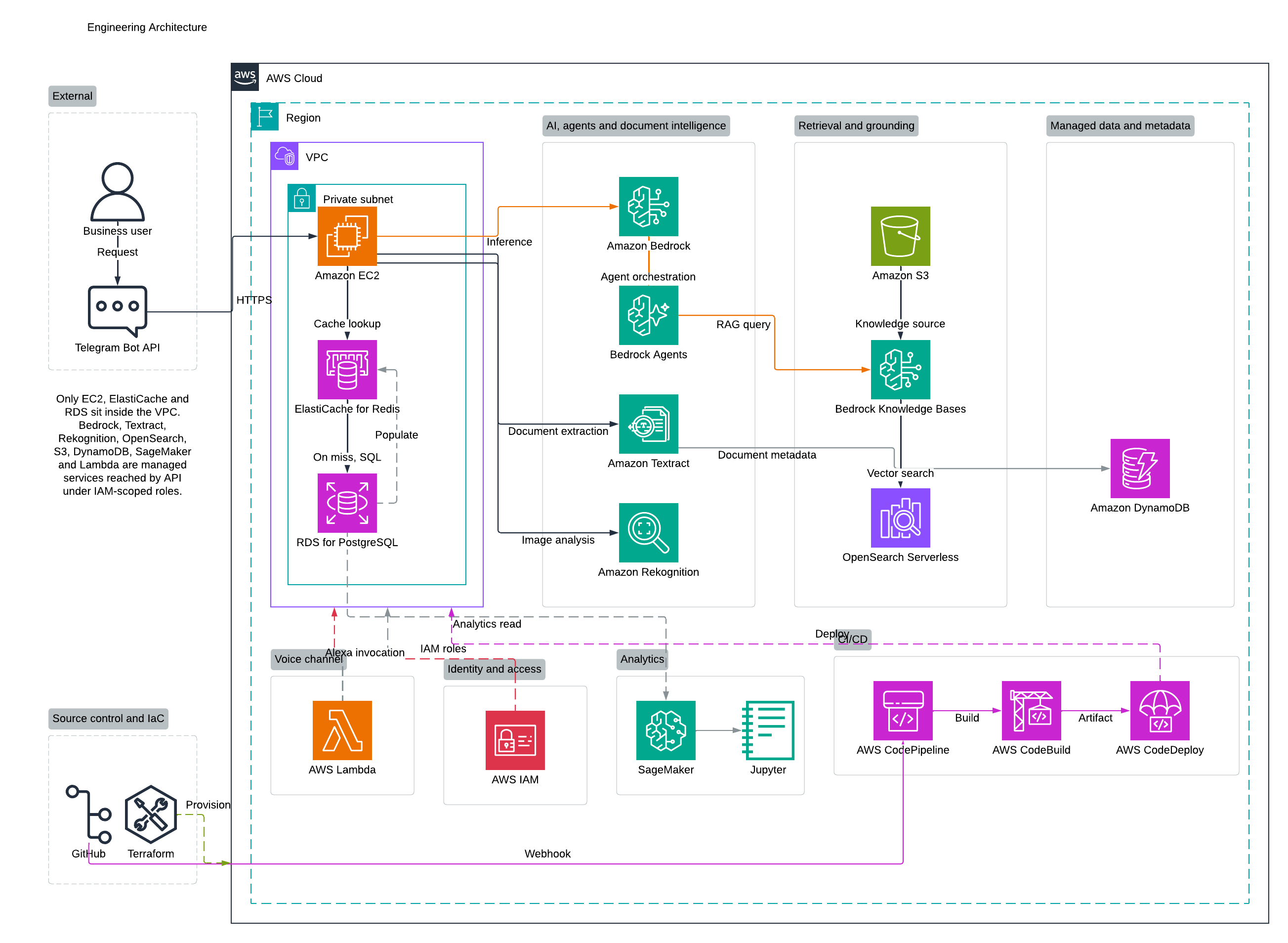
Task: Click the Alexa invocation label
Action: tap(365, 652)
